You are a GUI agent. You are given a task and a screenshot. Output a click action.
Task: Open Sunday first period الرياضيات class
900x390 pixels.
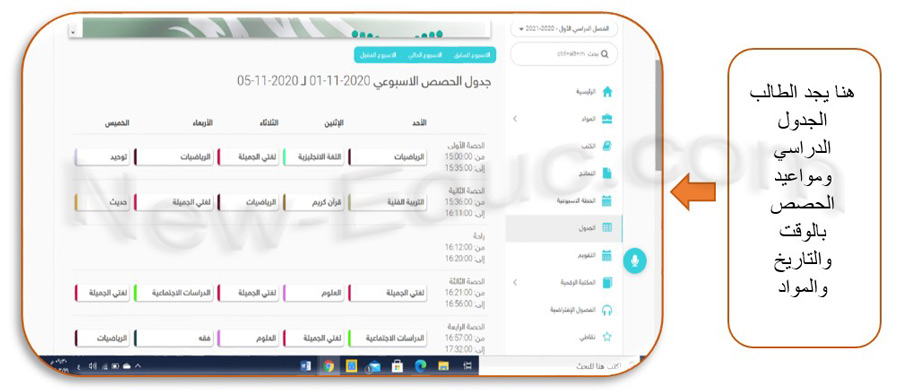point(387,156)
